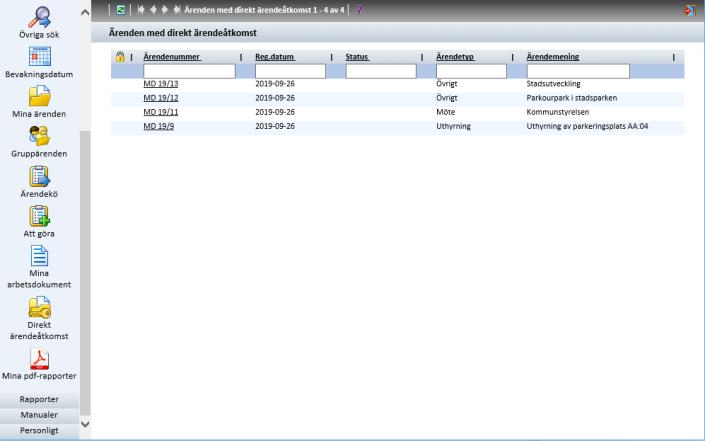Open case MD 19/12

pyautogui.click(x=161, y=98)
